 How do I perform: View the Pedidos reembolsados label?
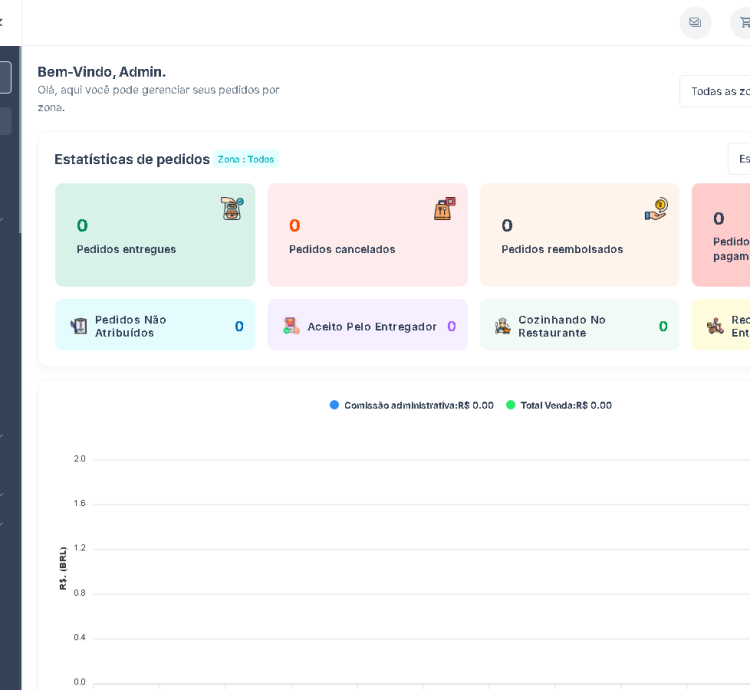coord(562,249)
